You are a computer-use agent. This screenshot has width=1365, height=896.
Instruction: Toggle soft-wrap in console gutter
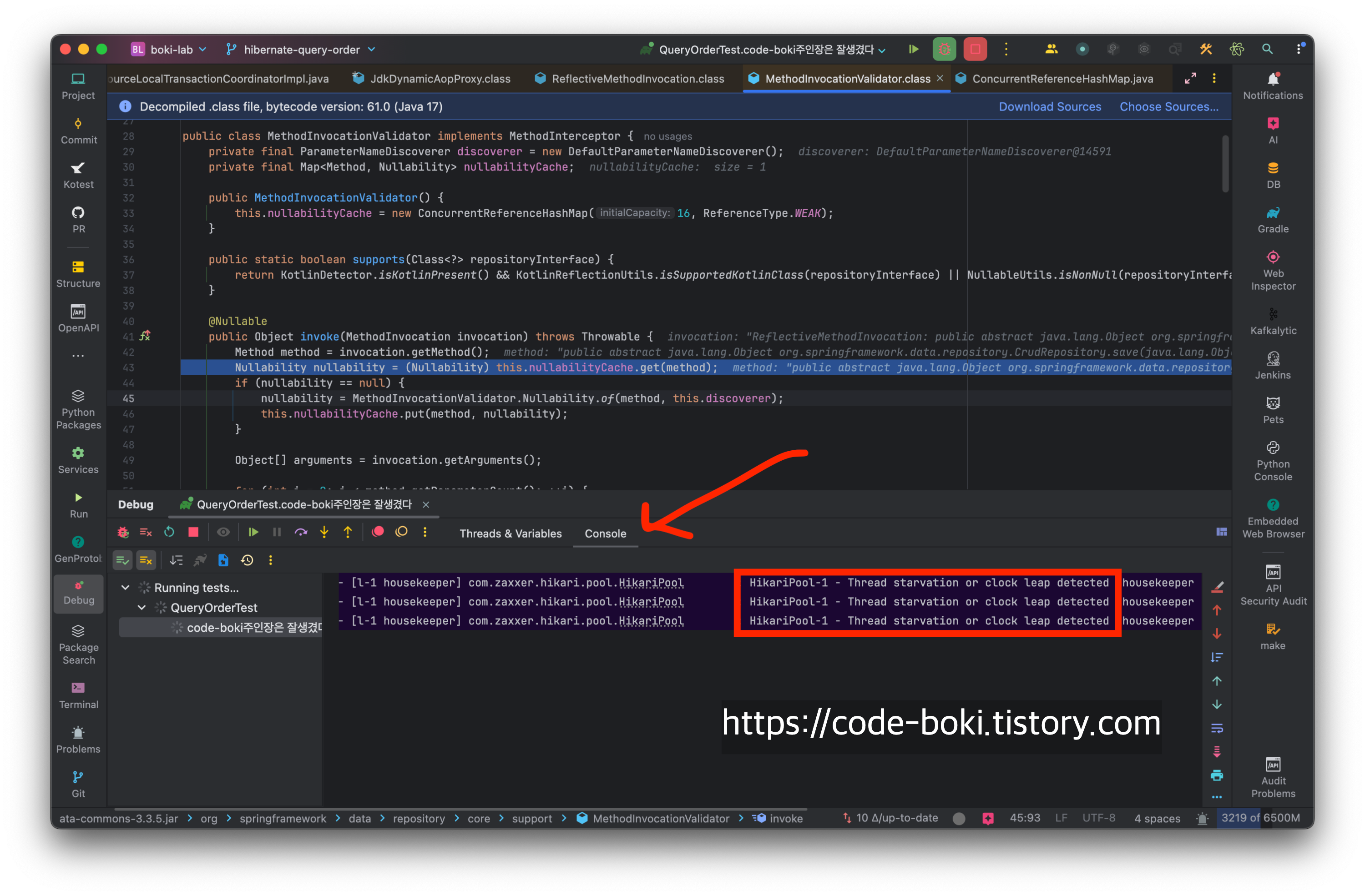point(1217,729)
